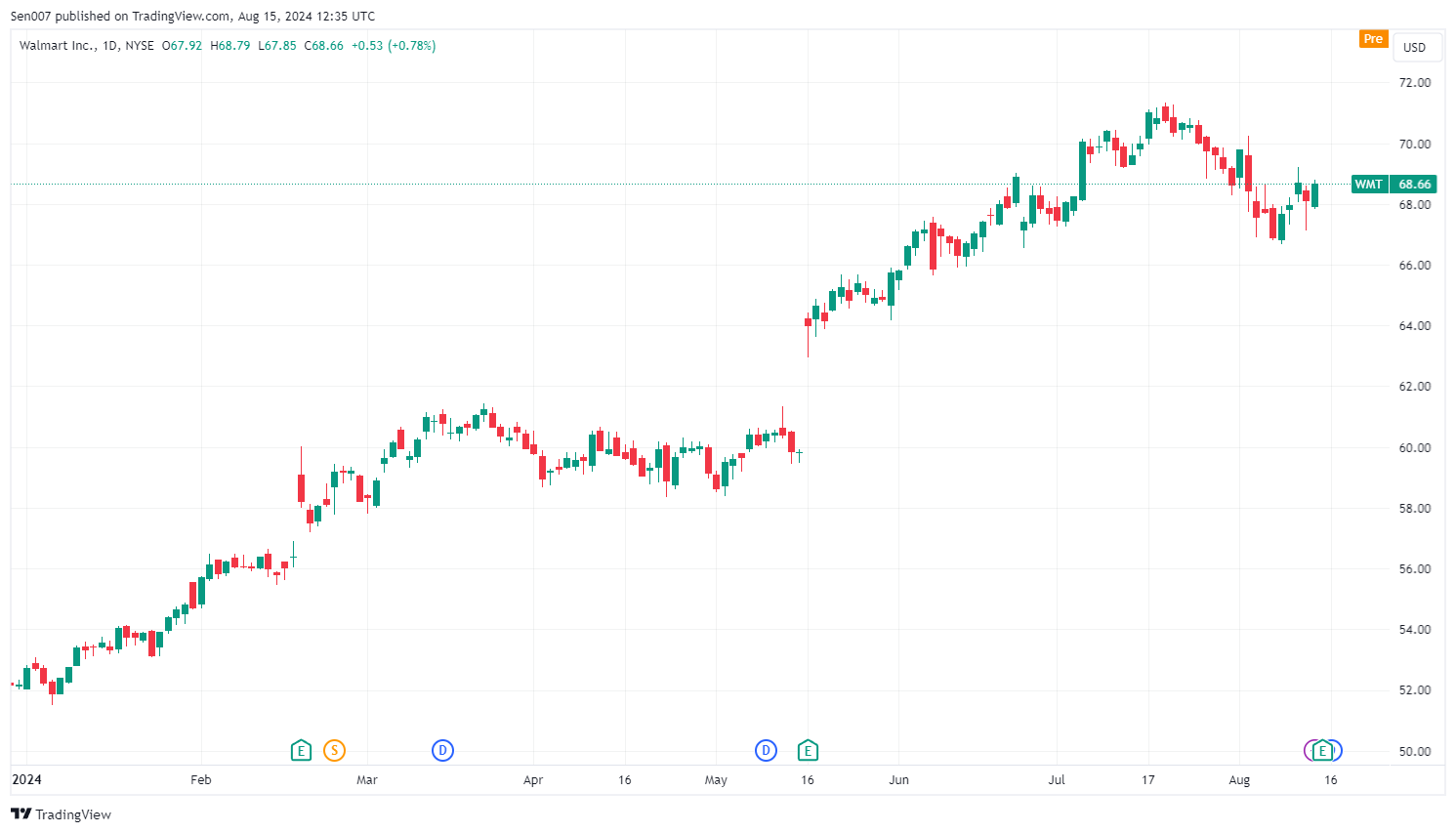
Task: Click the 64.00 price axis label
Action: 1415,325
